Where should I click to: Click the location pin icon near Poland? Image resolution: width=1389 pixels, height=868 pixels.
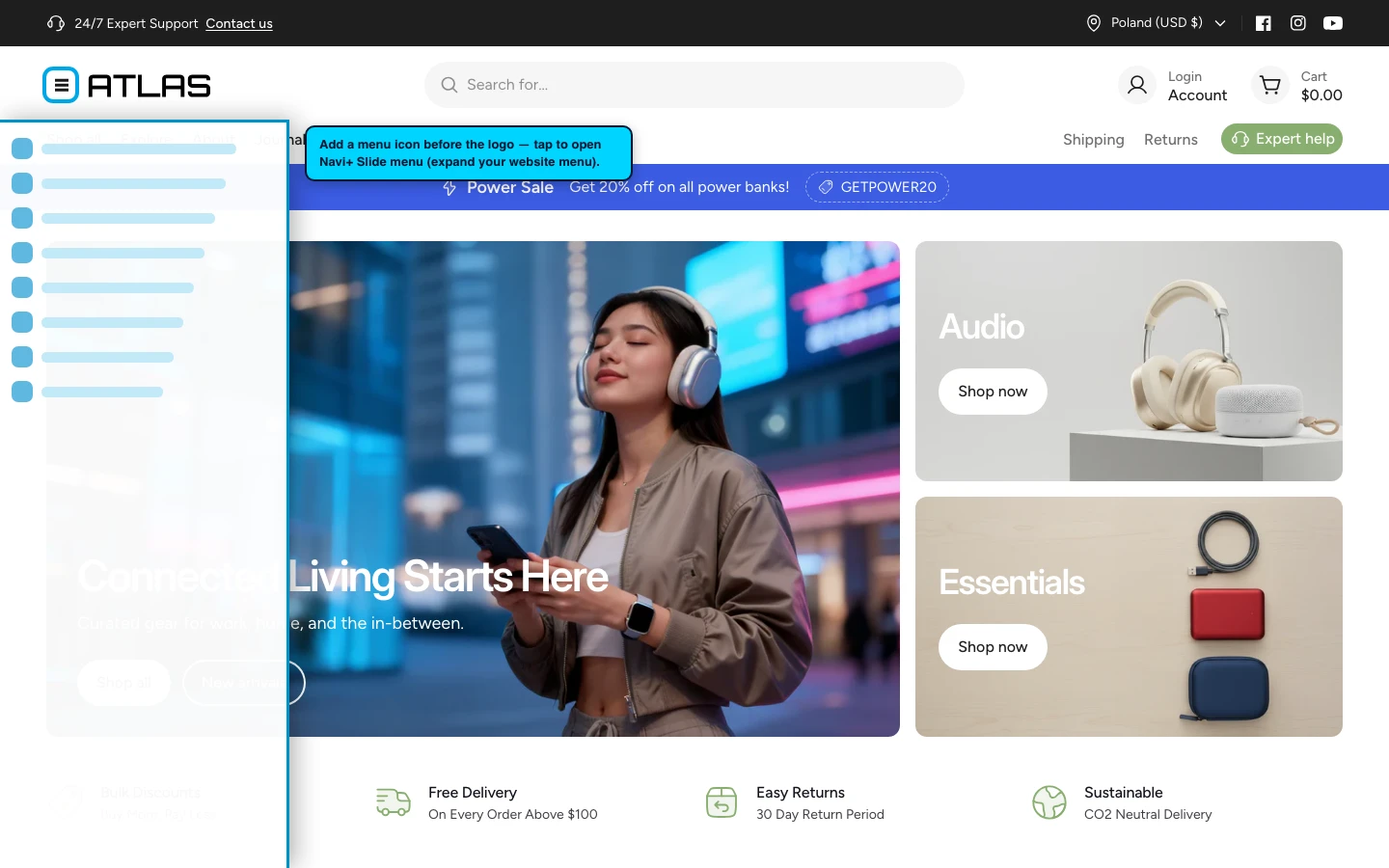pyautogui.click(x=1094, y=23)
